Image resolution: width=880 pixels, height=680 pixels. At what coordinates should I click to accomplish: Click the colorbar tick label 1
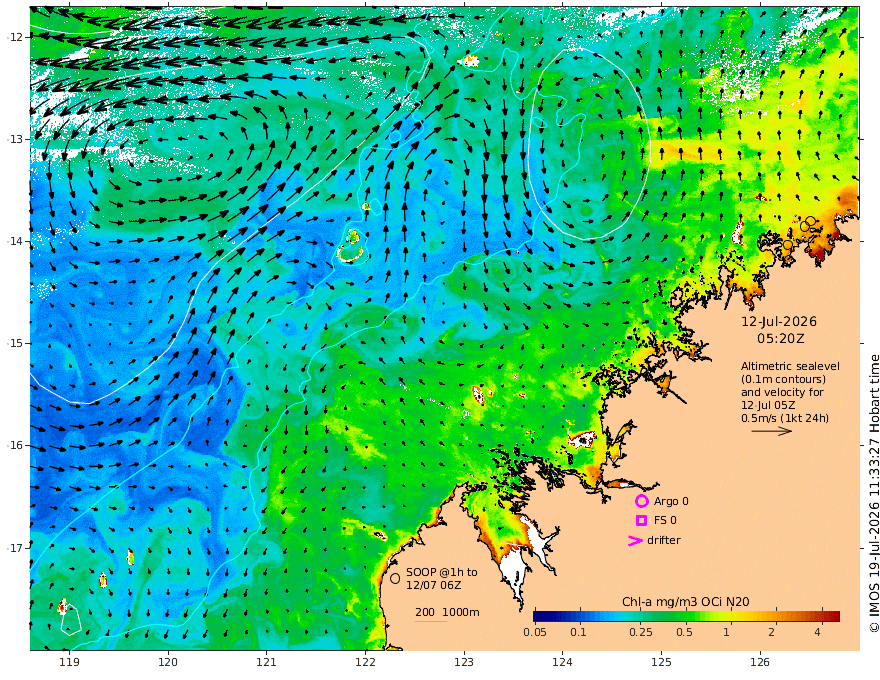click(x=726, y=632)
